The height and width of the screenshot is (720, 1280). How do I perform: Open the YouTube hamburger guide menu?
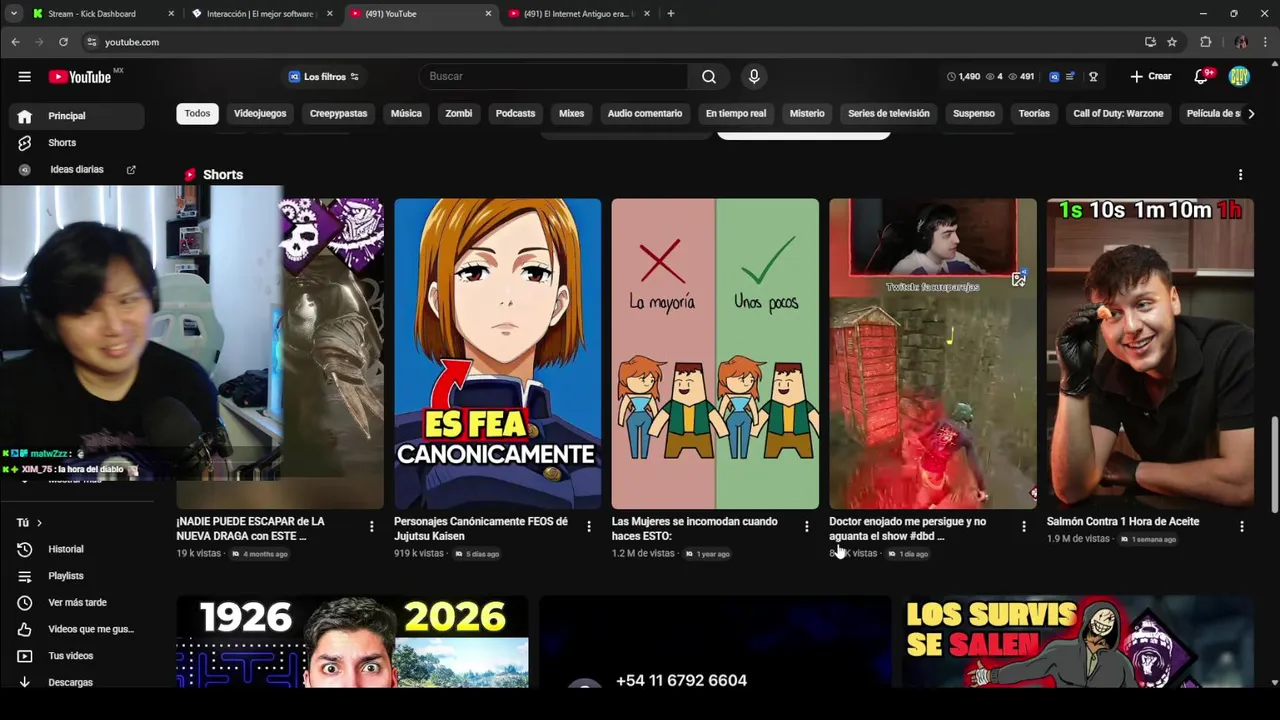24,77
